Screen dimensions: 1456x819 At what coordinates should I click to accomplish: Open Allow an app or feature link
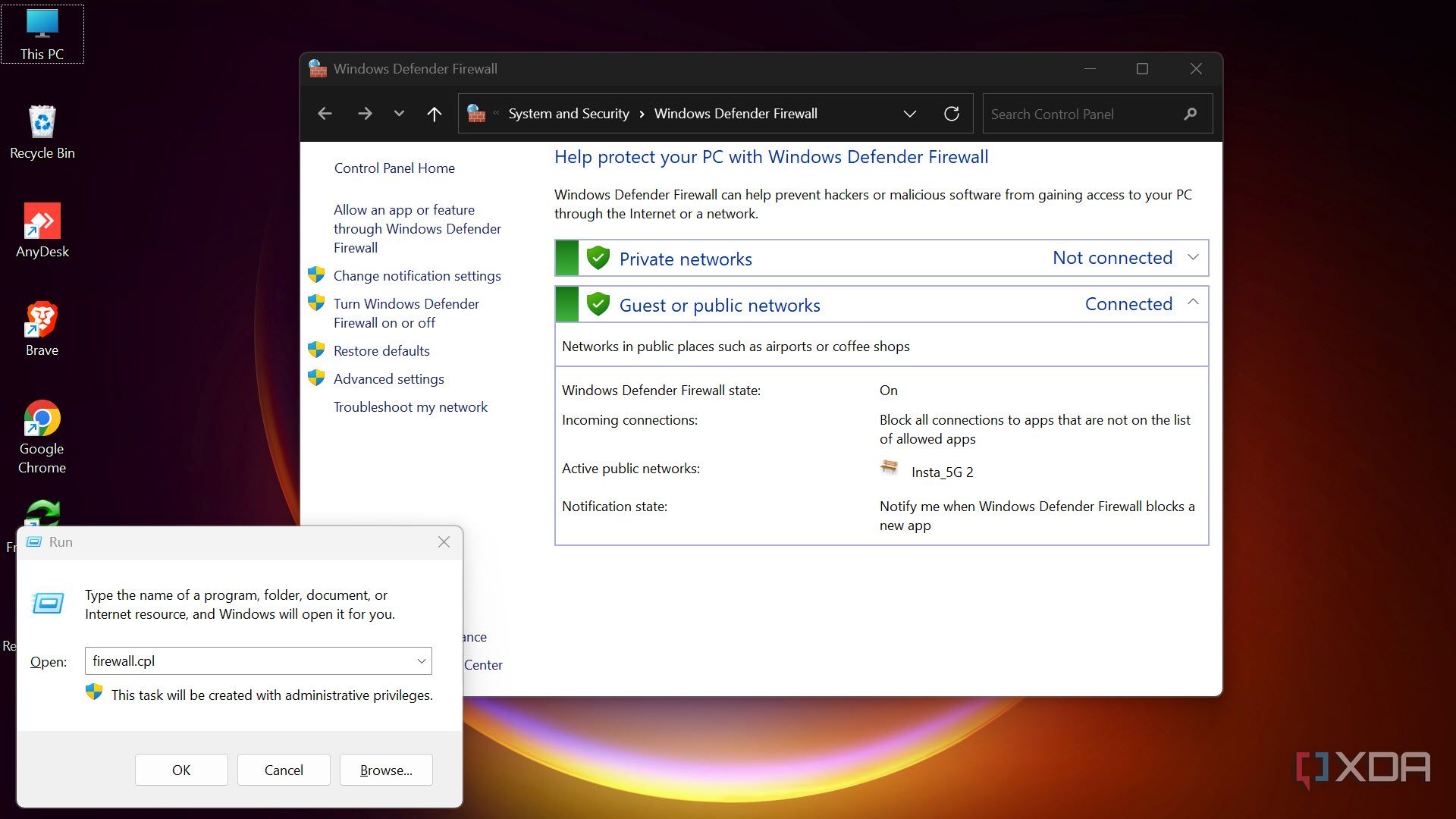pos(417,228)
